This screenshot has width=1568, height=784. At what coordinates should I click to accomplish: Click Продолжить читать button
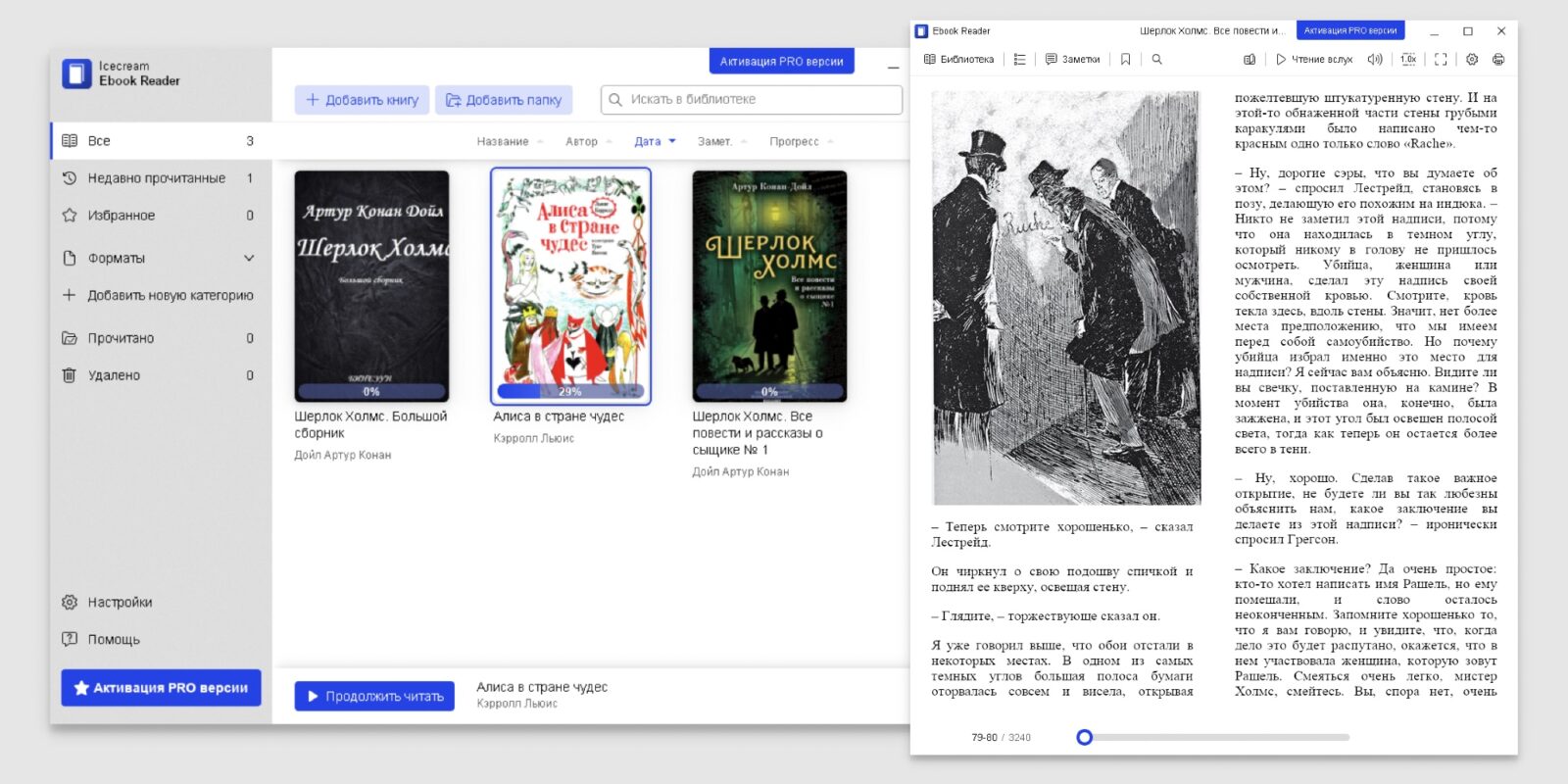[x=374, y=696]
